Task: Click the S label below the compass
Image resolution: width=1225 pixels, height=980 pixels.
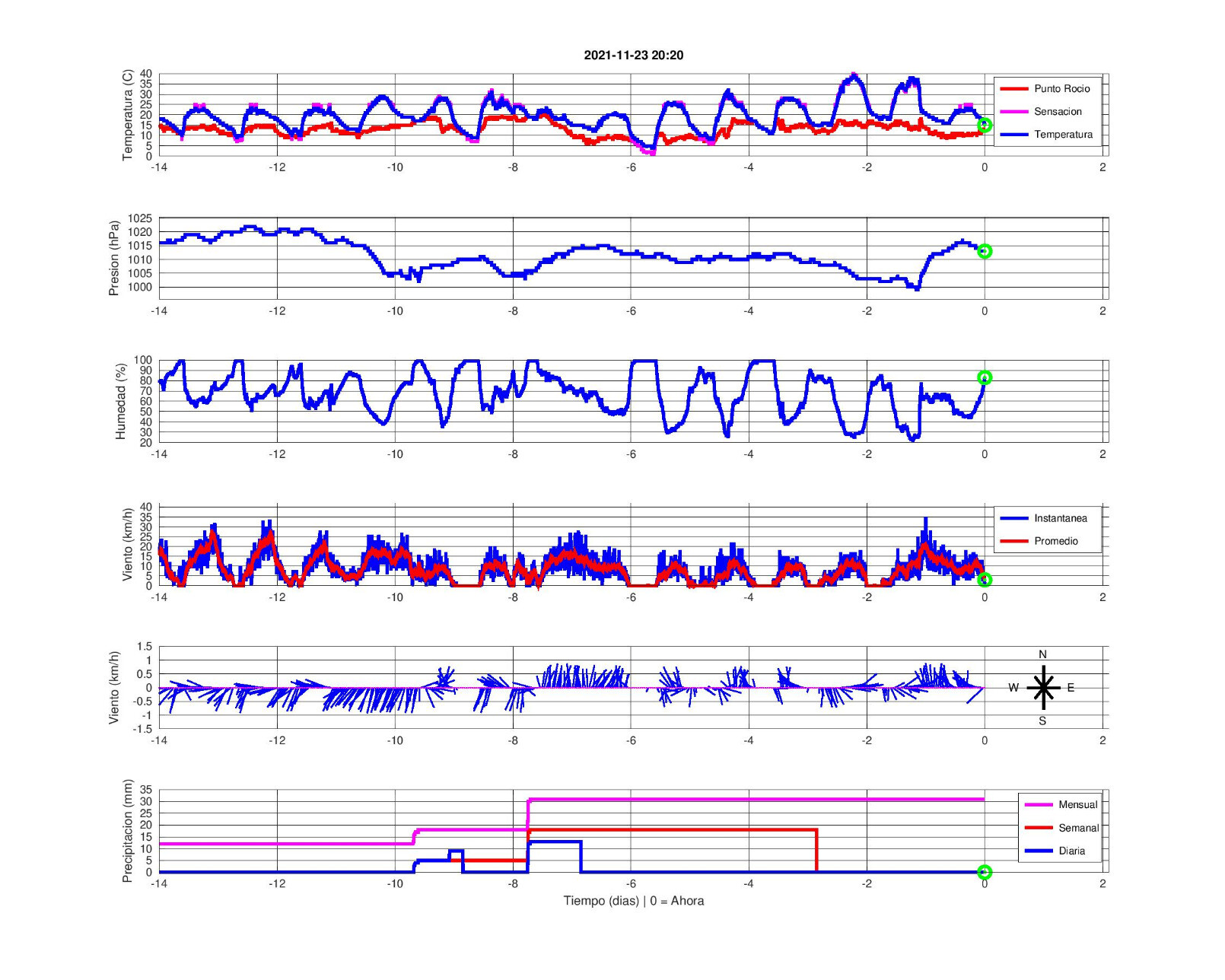Action: pyautogui.click(x=1042, y=721)
